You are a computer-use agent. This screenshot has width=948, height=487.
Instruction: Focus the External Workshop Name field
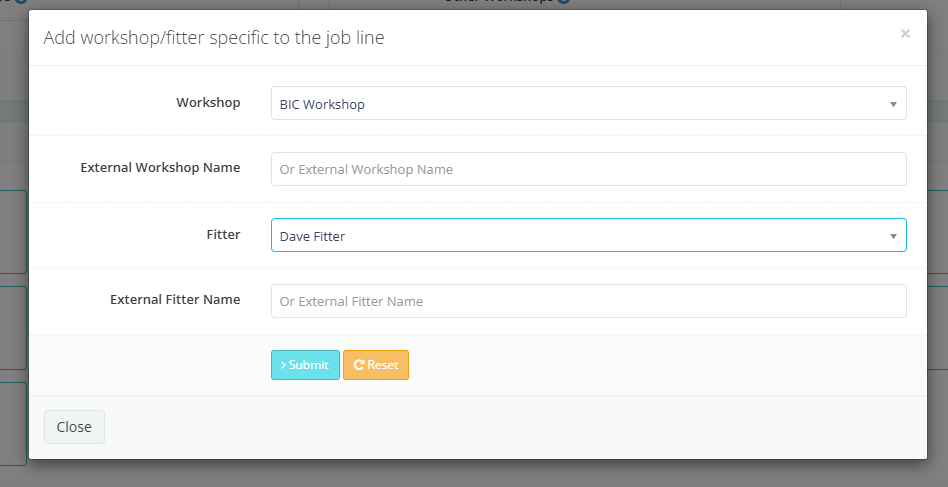[588, 169]
